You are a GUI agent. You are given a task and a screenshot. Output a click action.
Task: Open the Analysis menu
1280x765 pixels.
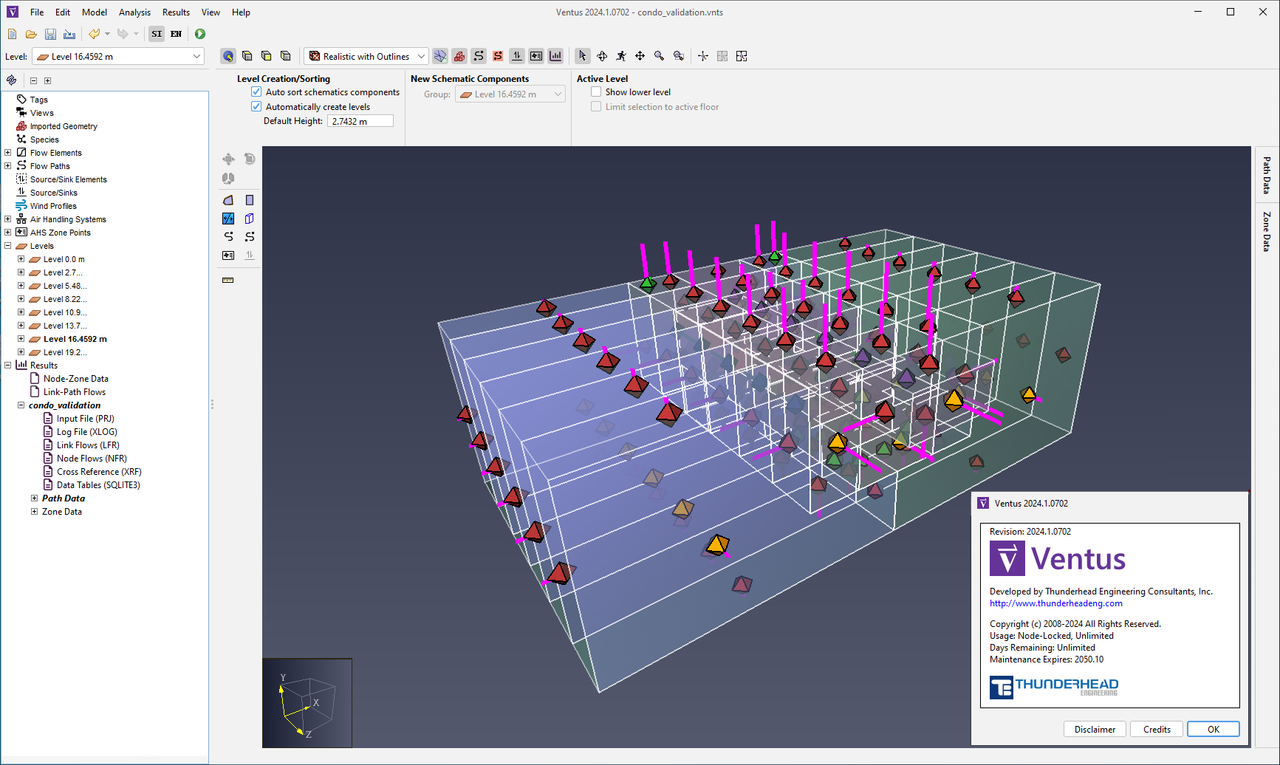click(135, 12)
